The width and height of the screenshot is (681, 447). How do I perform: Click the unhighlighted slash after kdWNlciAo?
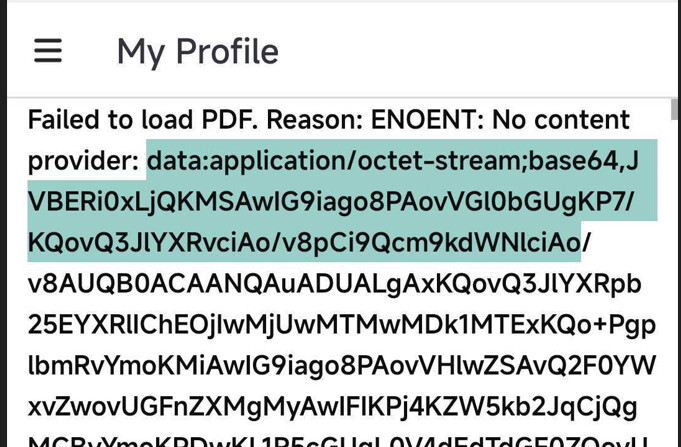pos(586,242)
